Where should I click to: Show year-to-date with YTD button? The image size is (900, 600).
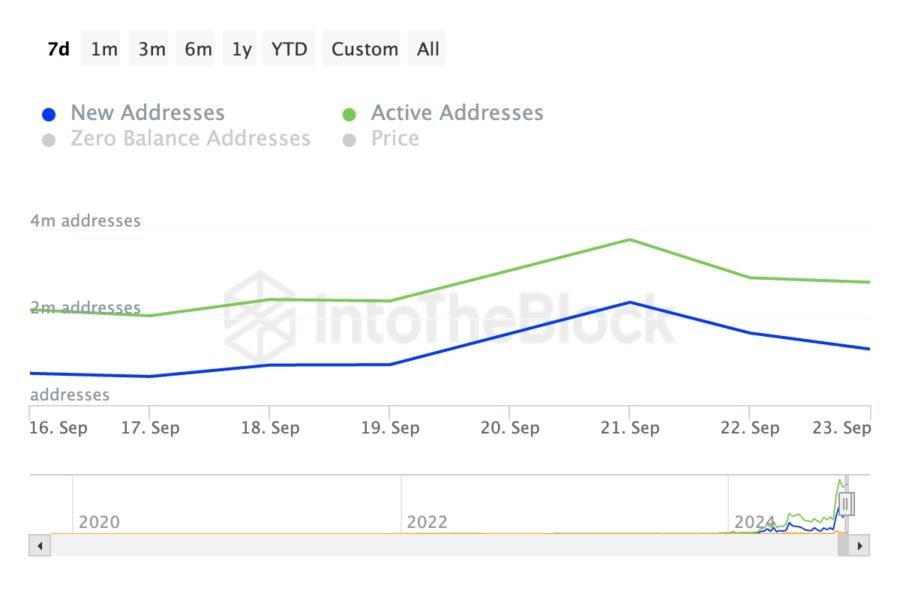[x=290, y=49]
